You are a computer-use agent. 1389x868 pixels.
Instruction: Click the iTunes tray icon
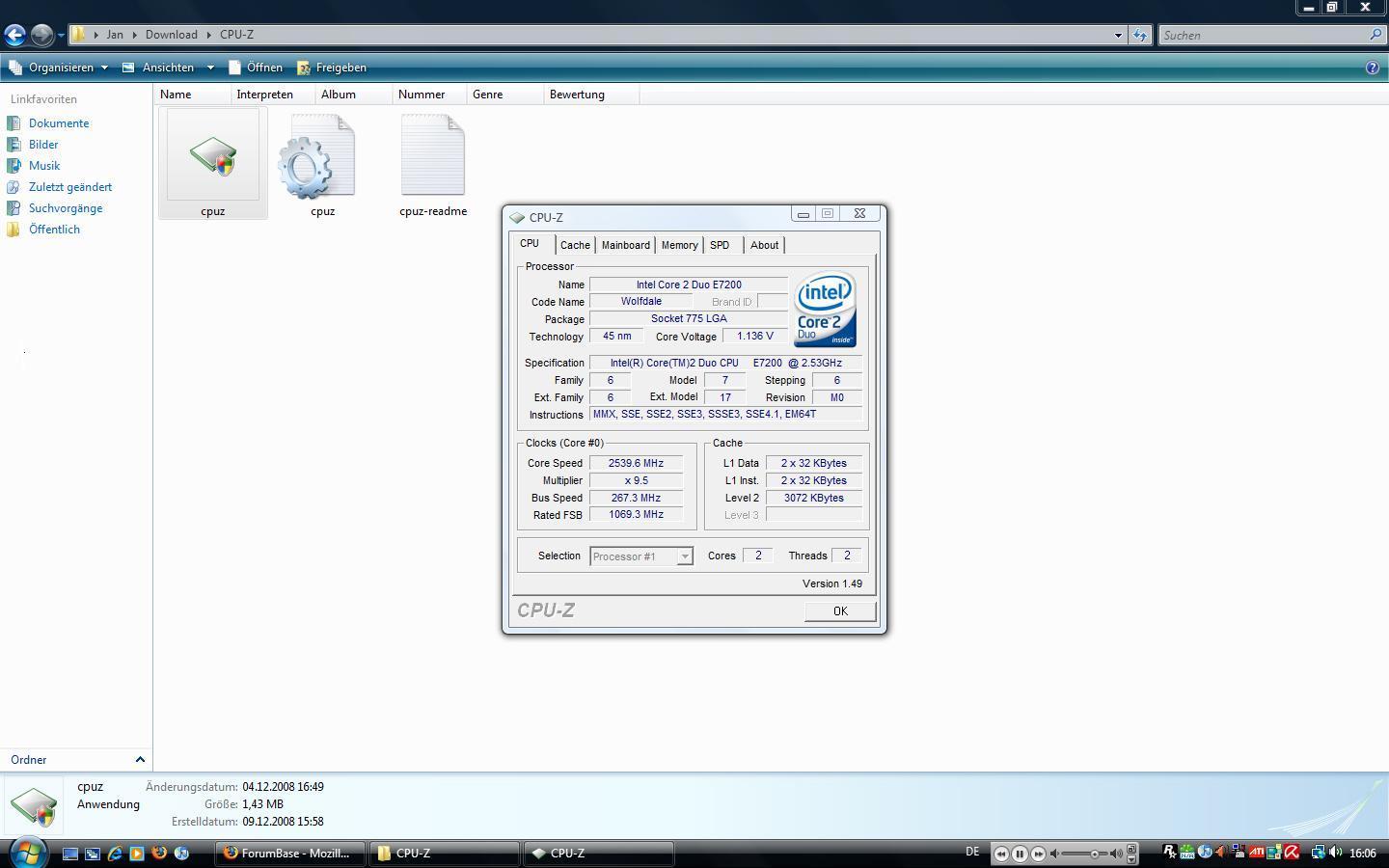(x=1205, y=852)
